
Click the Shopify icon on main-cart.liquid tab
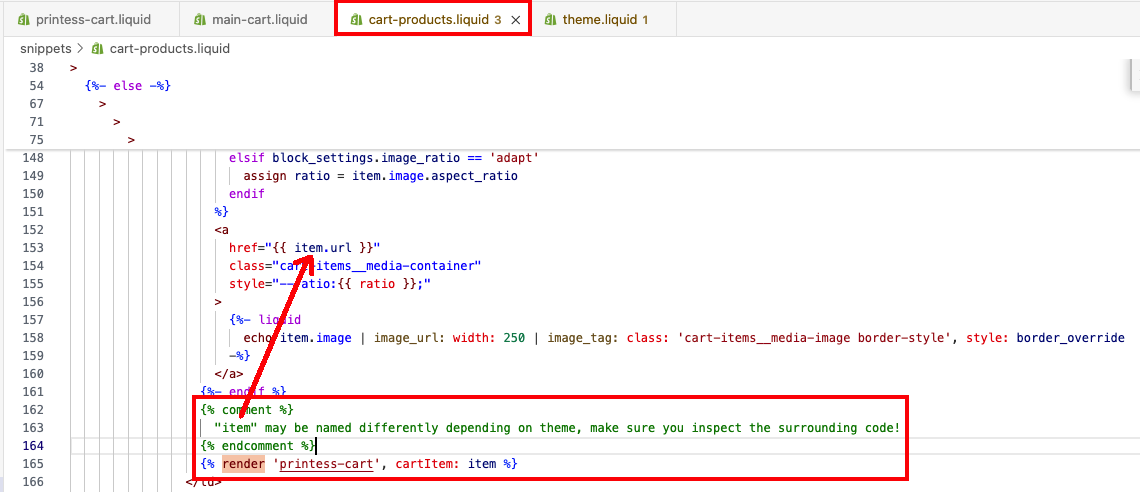click(x=200, y=20)
